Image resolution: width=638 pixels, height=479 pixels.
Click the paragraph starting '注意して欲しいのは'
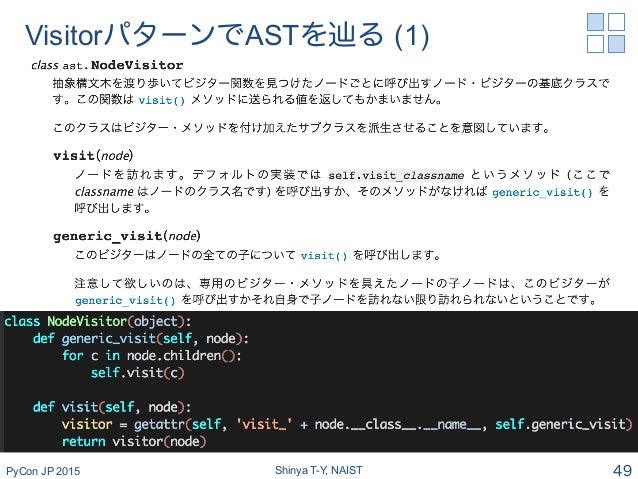coord(342,291)
